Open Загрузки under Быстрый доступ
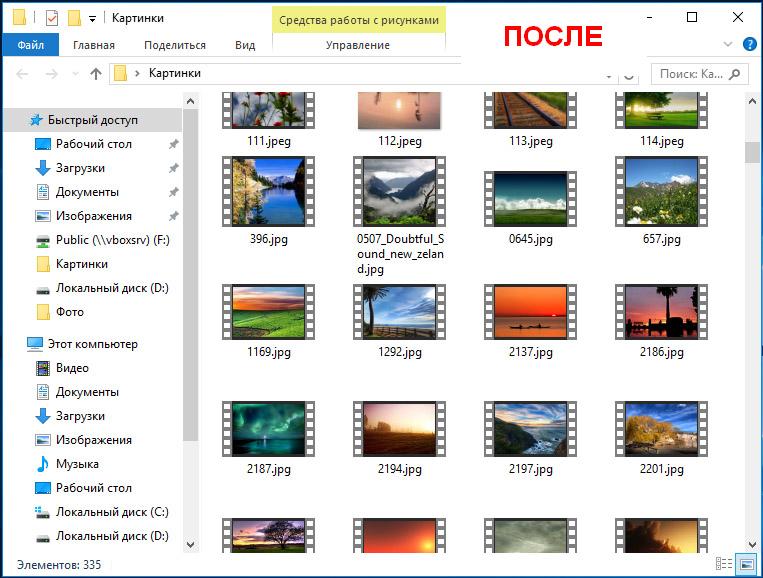Viewport: 763px width, 578px height. click(x=80, y=168)
